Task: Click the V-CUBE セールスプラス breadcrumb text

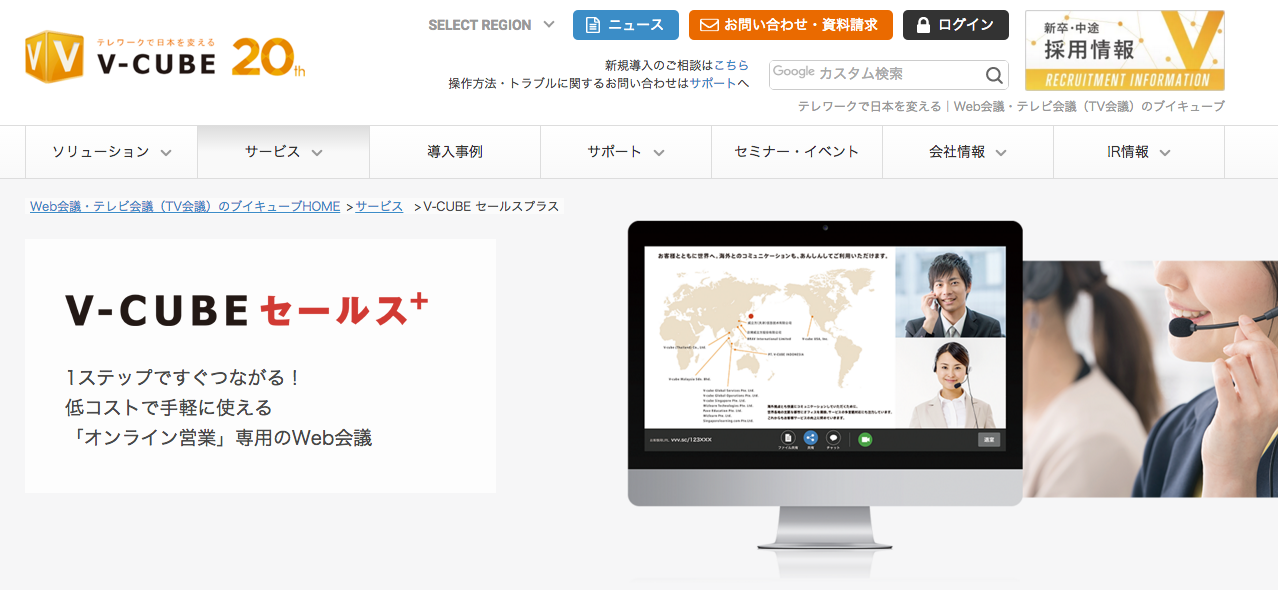Action: pos(491,206)
